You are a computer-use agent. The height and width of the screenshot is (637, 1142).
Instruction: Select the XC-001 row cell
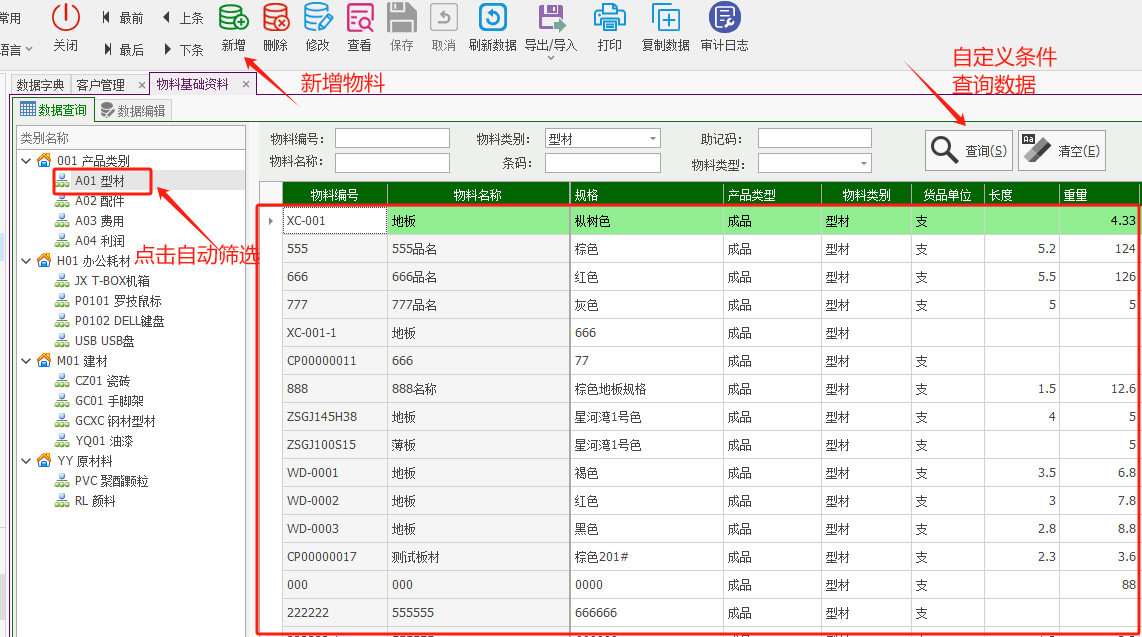tap(334, 221)
